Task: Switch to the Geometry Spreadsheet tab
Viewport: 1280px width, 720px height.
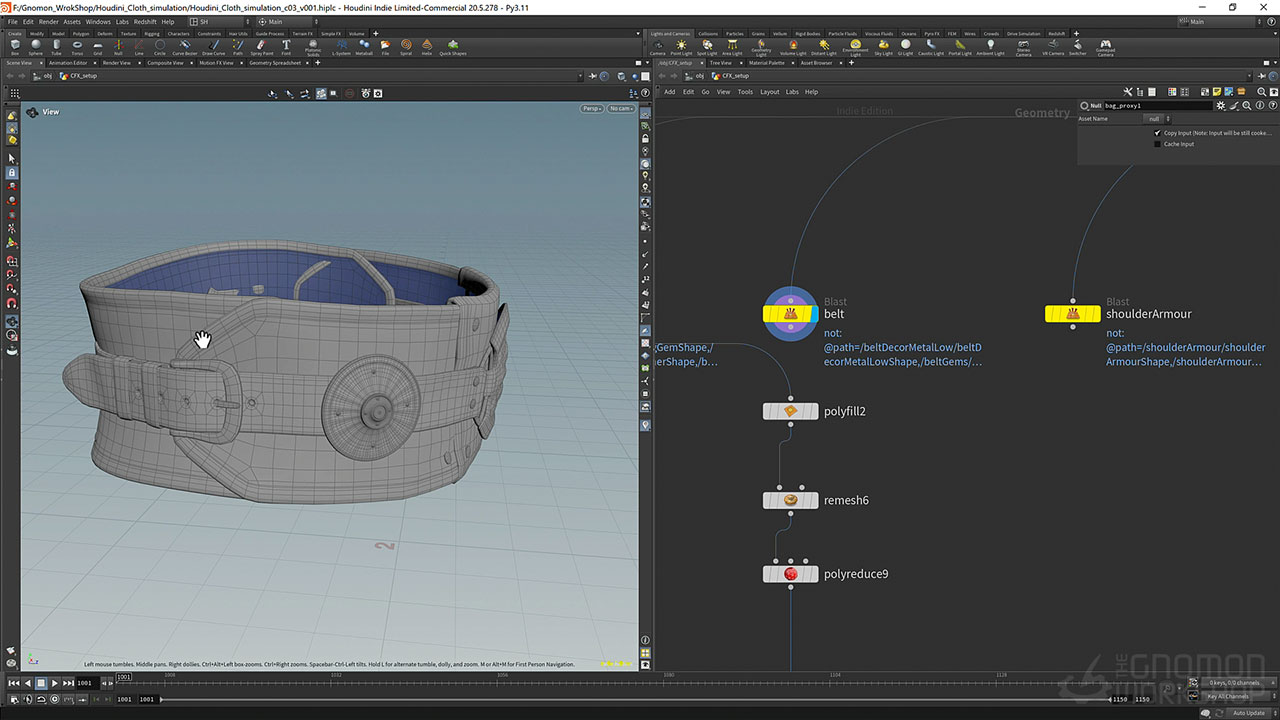Action: click(x=274, y=63)
